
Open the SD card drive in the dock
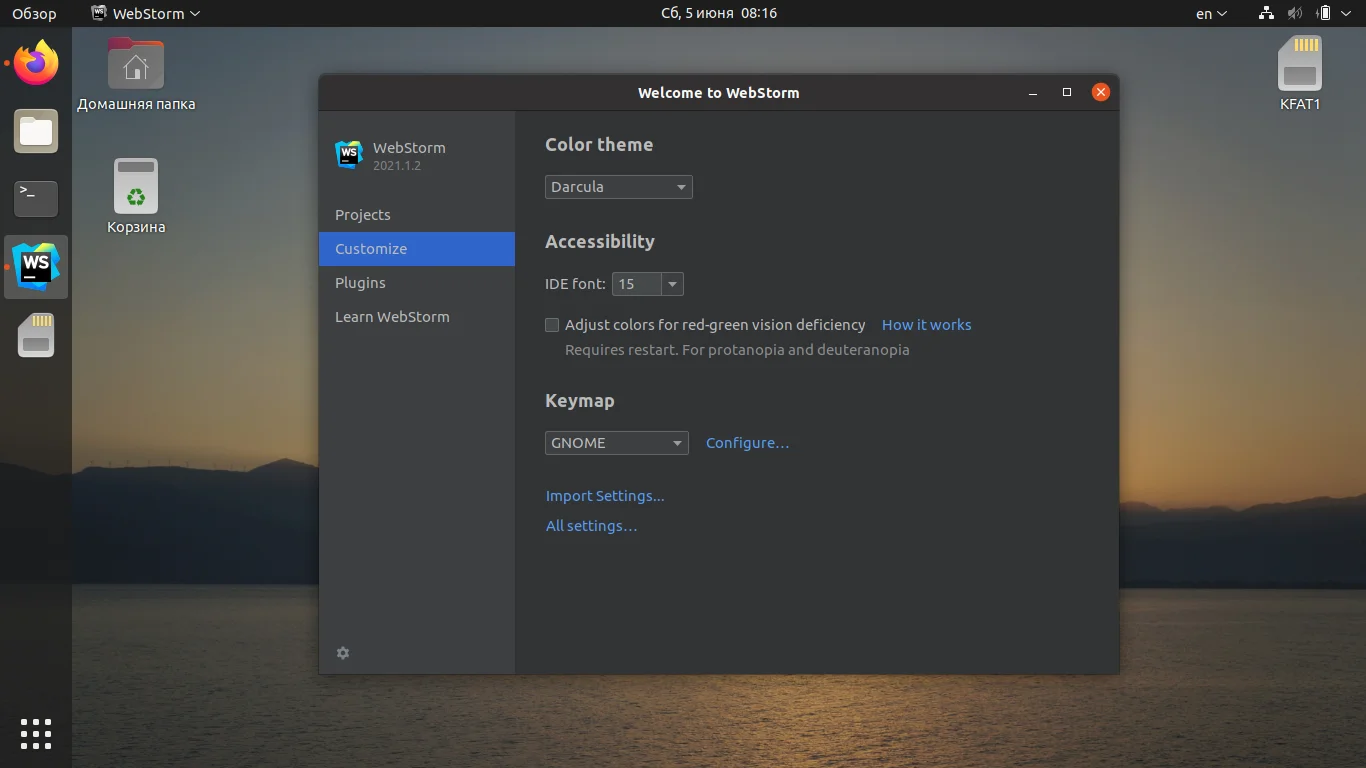coord(36,335)
